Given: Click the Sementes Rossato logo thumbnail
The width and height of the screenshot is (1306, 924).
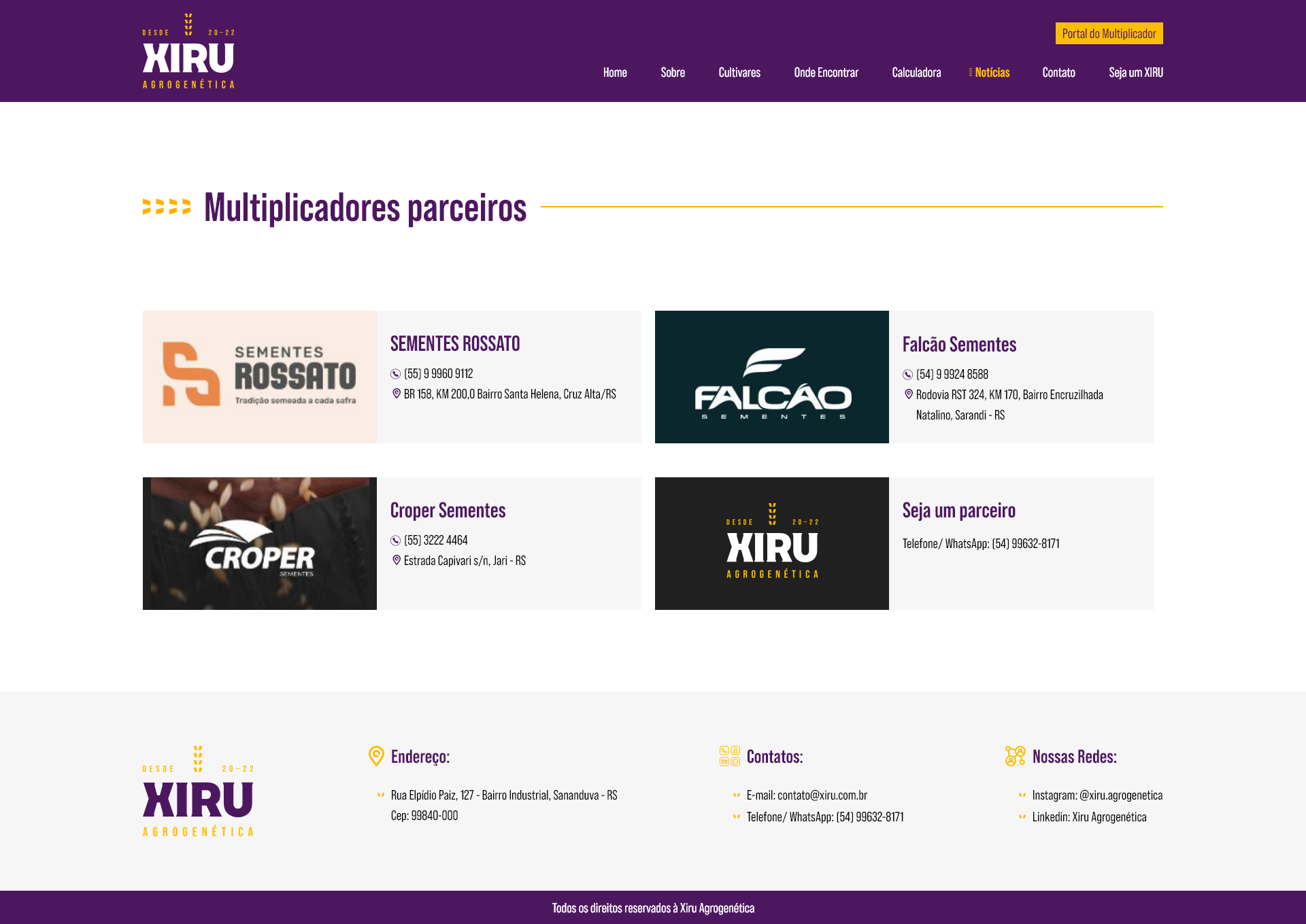Looking at the screenshot, I should (259, 377).
